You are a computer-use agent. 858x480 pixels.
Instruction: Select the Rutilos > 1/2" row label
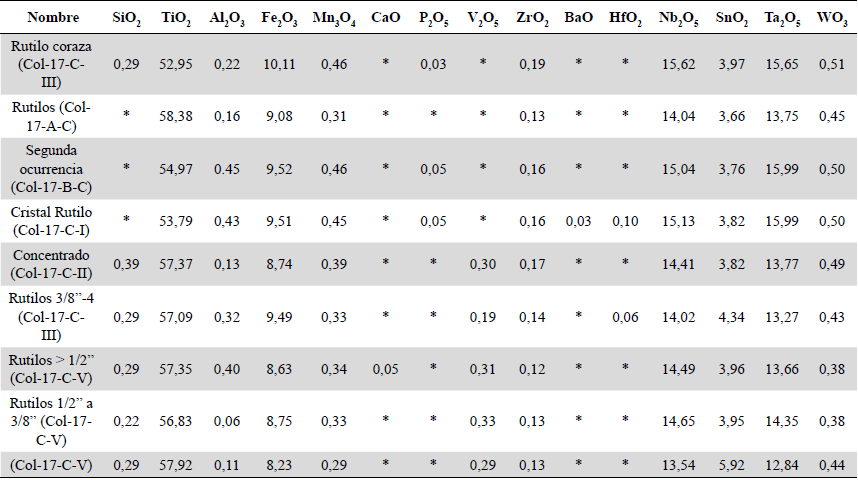point(49,368)
